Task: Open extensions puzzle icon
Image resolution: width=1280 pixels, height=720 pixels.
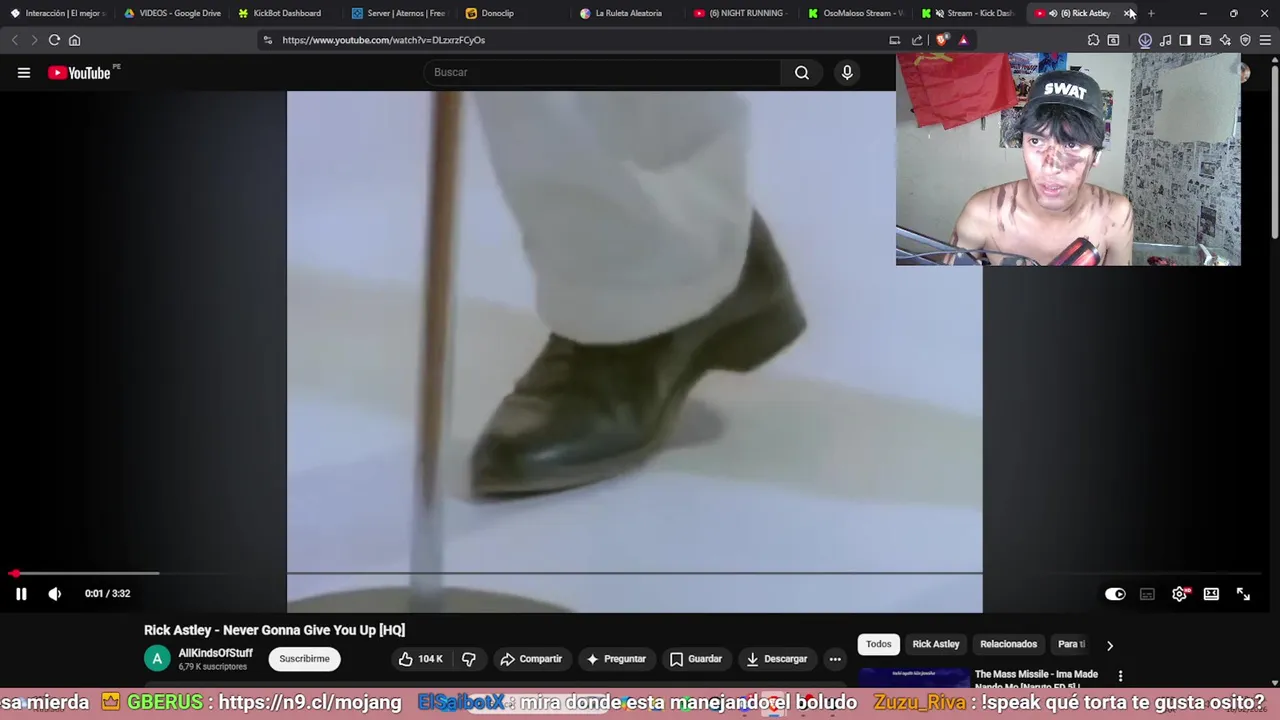Action: [1093, 40]
